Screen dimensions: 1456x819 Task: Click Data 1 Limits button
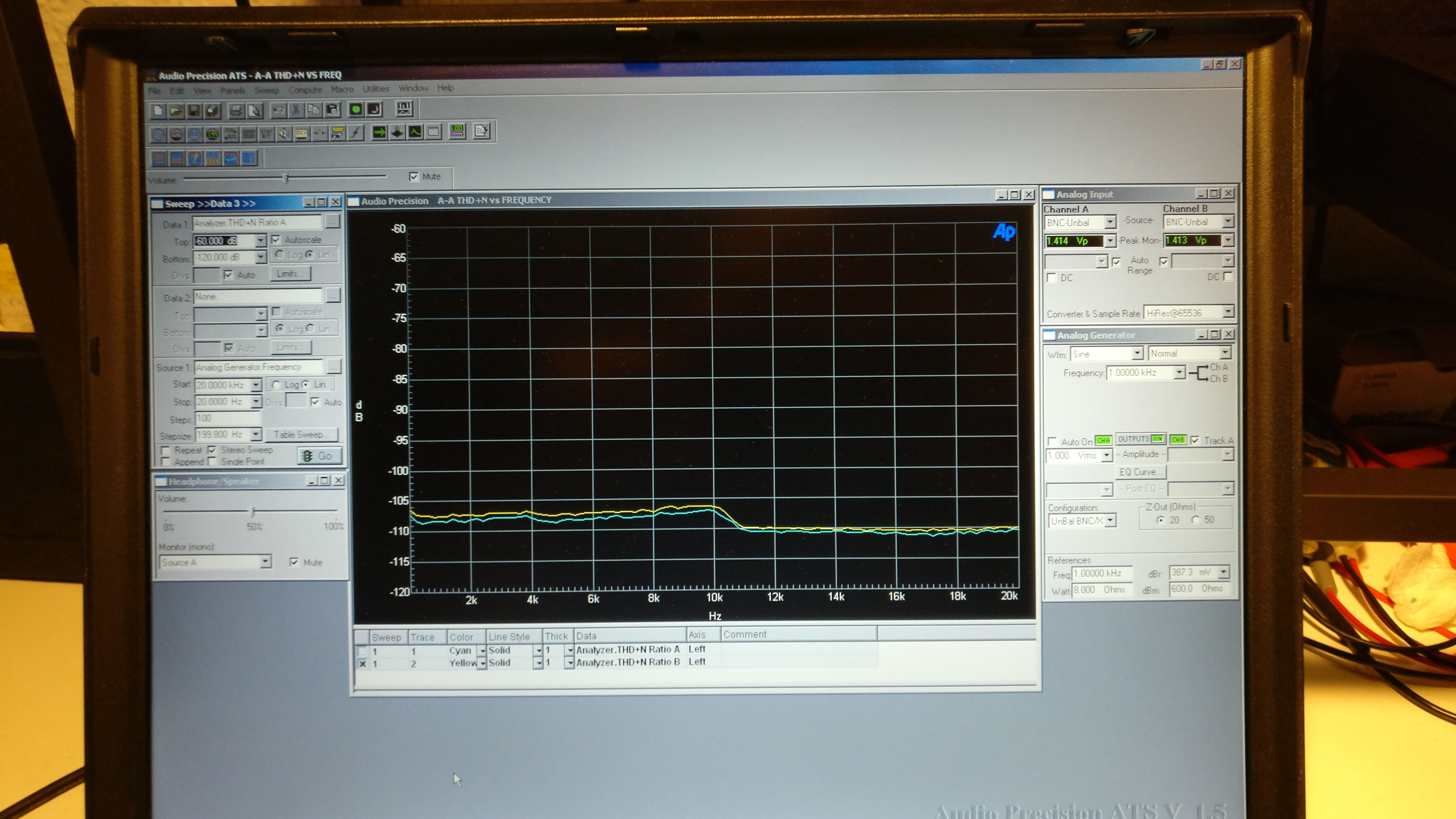291,274
